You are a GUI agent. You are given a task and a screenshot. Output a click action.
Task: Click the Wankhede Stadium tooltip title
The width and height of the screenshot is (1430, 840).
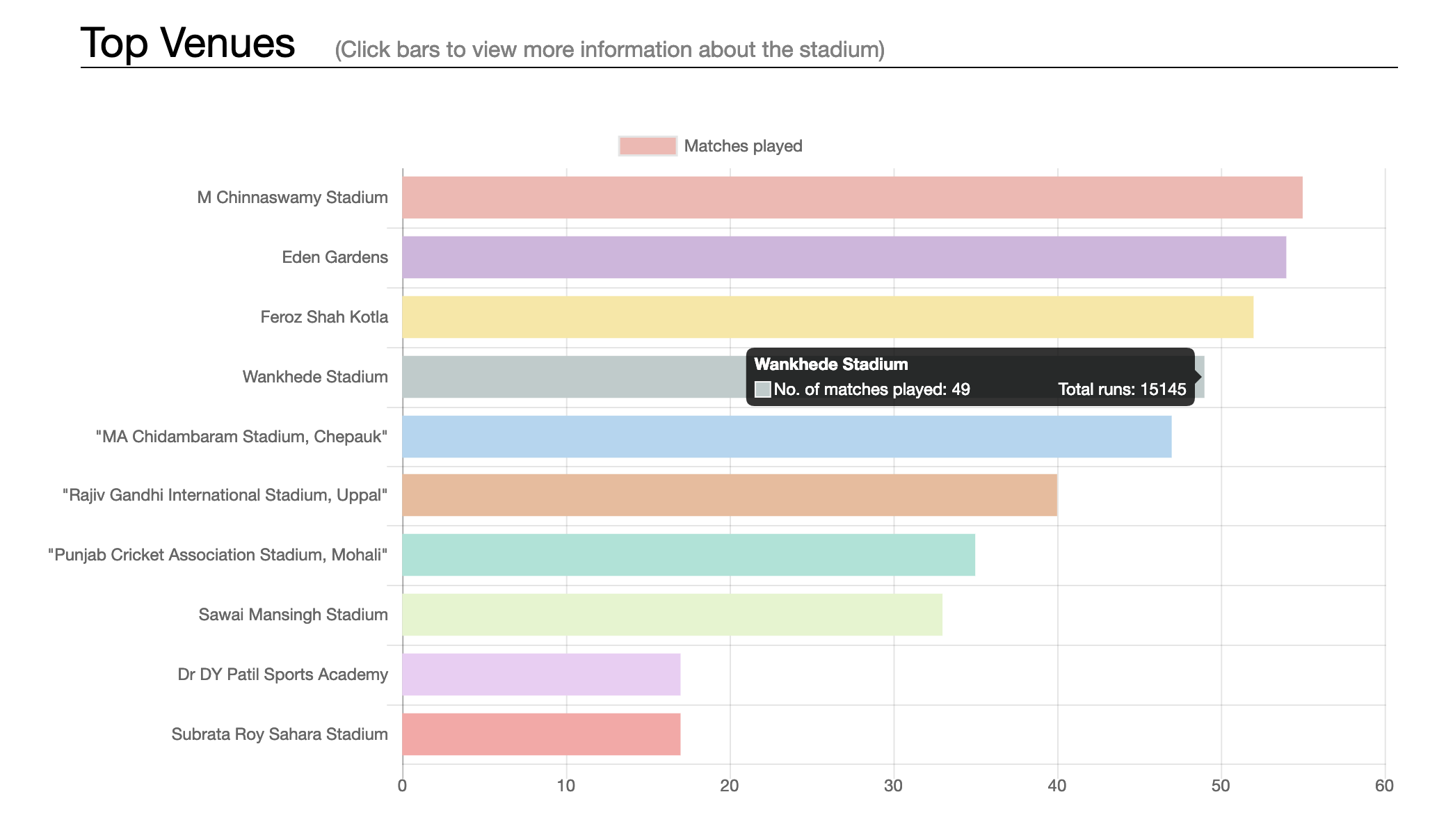(831, 364)
